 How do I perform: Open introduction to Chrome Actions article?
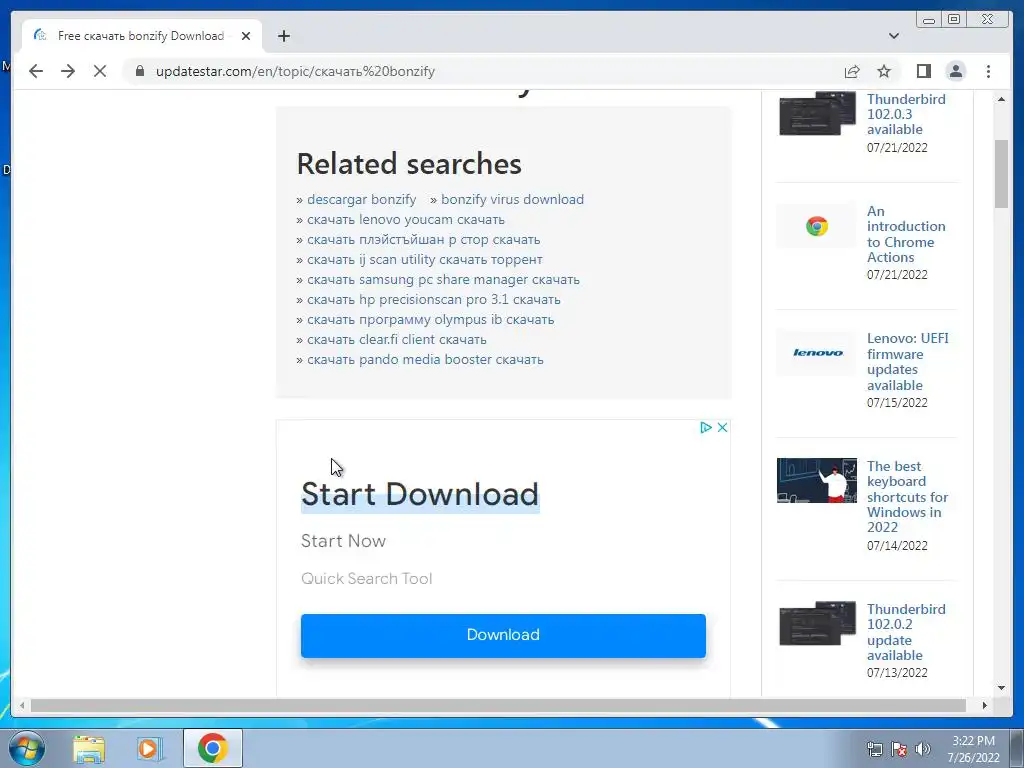pos(906,234)
